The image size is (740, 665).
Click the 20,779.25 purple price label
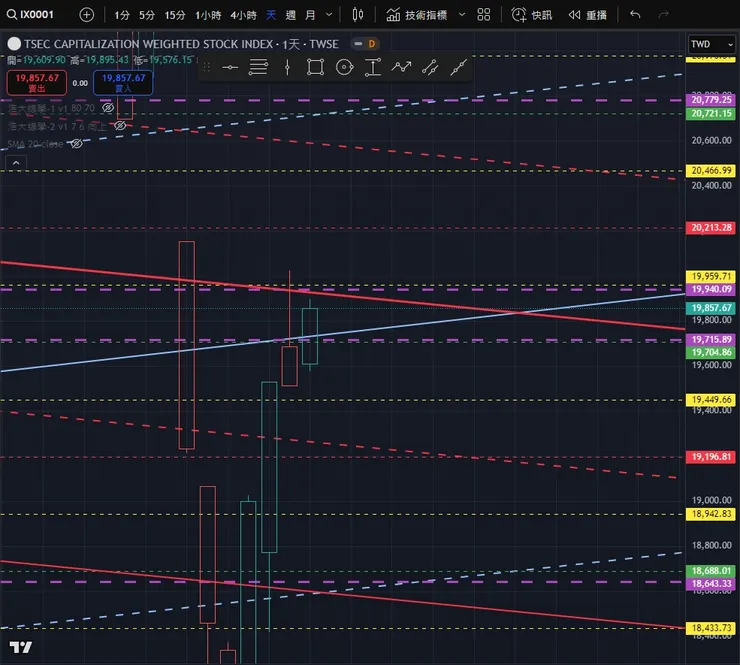[711, 100]
